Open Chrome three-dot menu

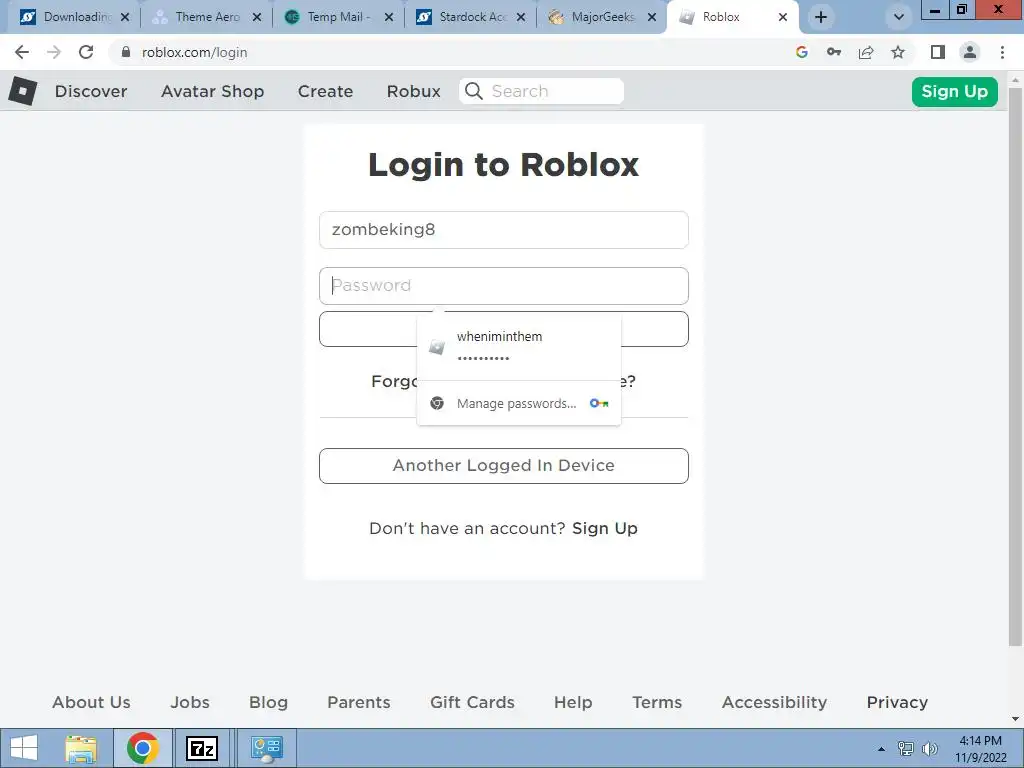click(x=1002, y=52)
